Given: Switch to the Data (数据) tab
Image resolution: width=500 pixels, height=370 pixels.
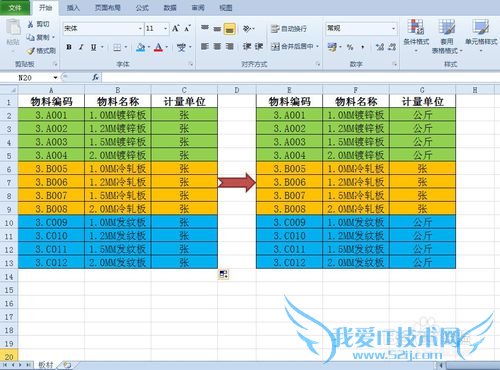Looking at the screenshot, I should coord(170,7).
